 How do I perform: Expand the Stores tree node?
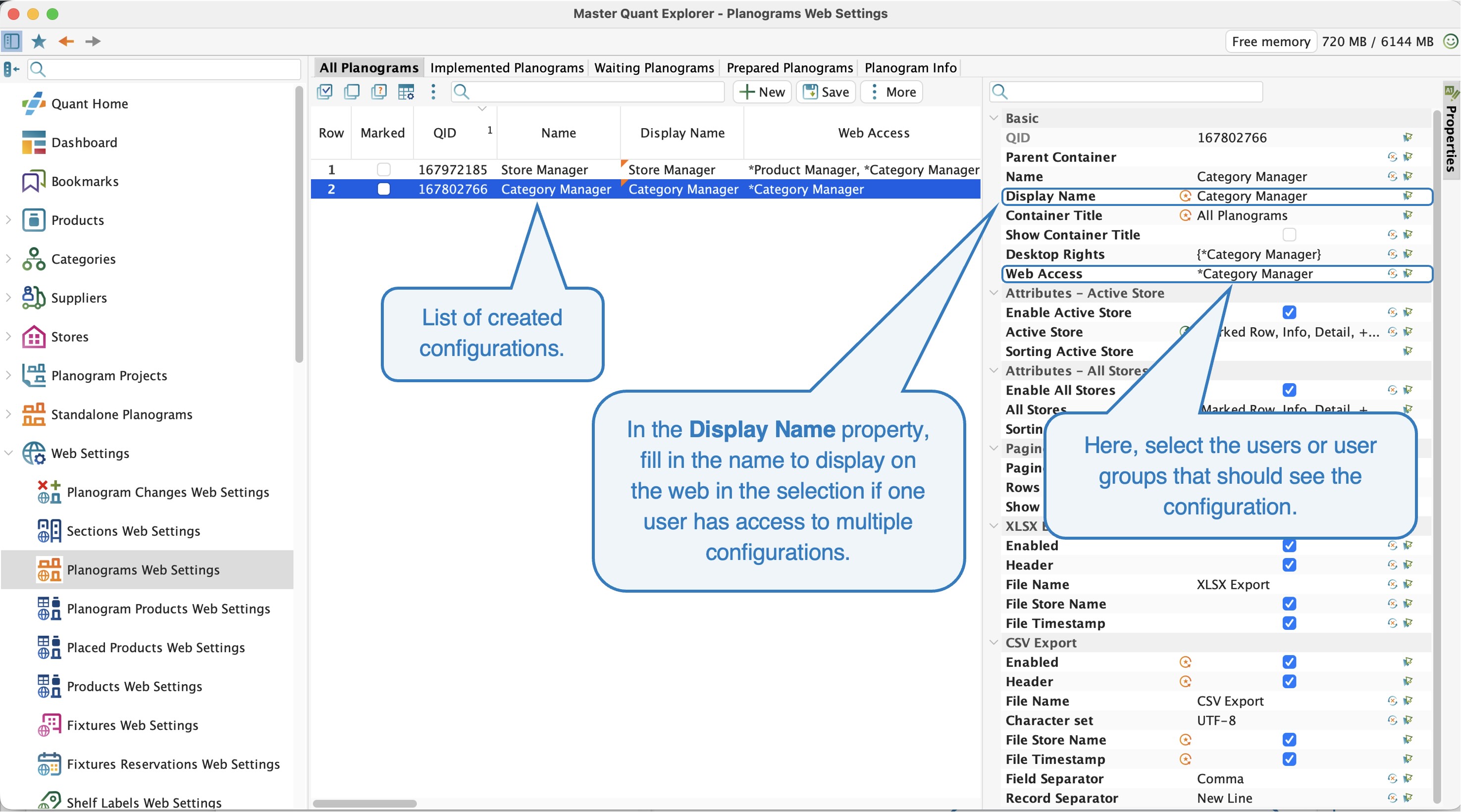(x=8, y=337)
